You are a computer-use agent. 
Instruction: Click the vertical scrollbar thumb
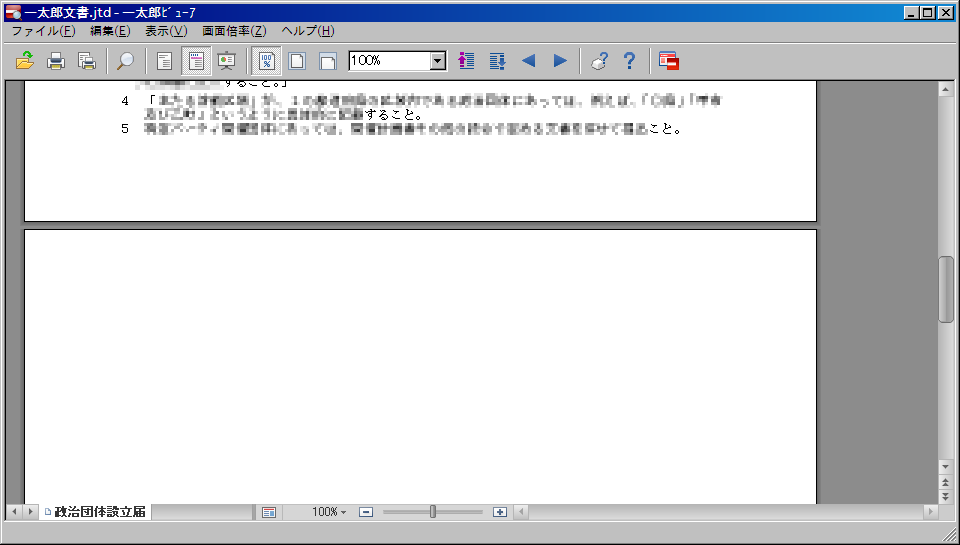946,289
